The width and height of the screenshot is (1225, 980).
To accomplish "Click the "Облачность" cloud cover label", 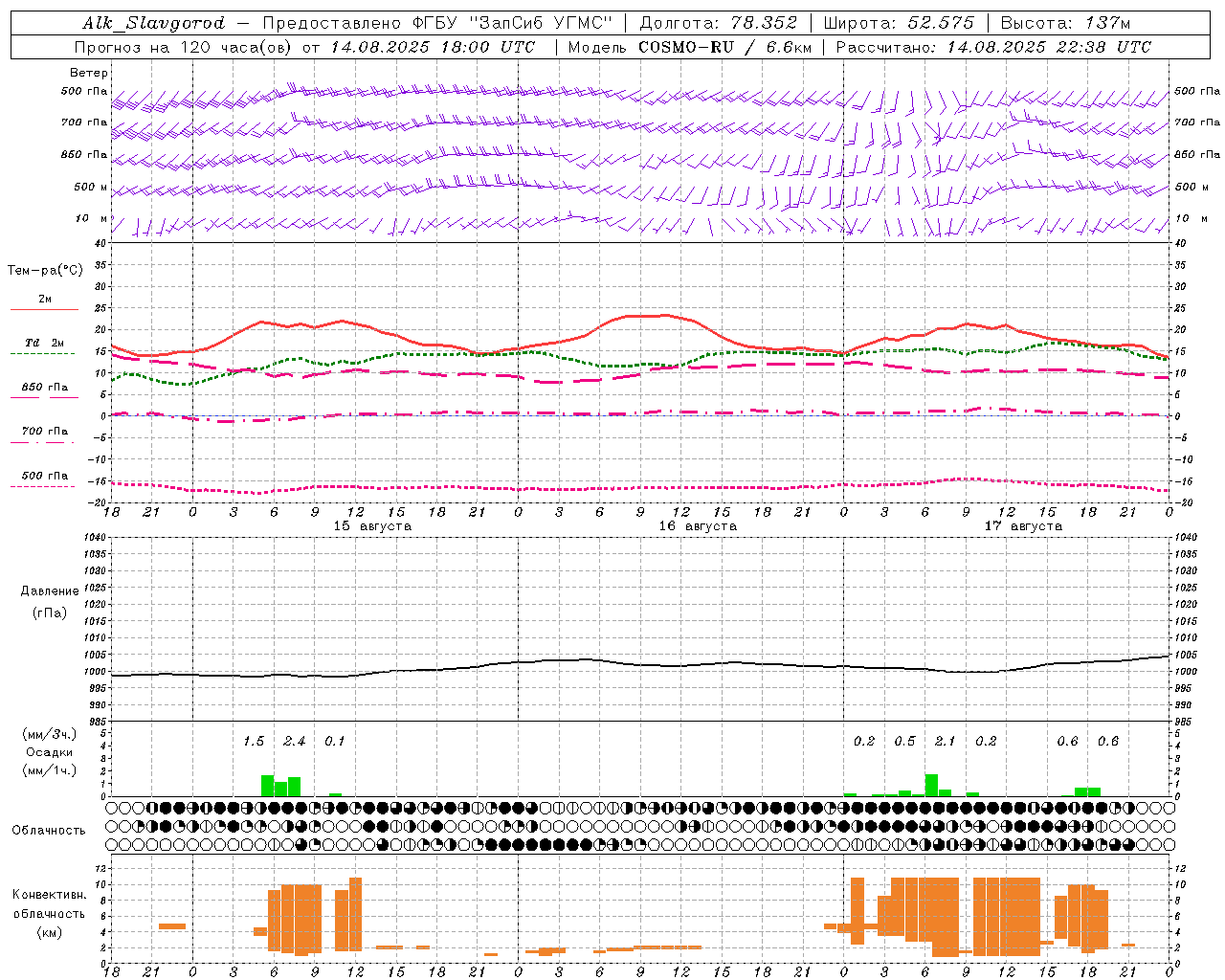I will point(49,831).
